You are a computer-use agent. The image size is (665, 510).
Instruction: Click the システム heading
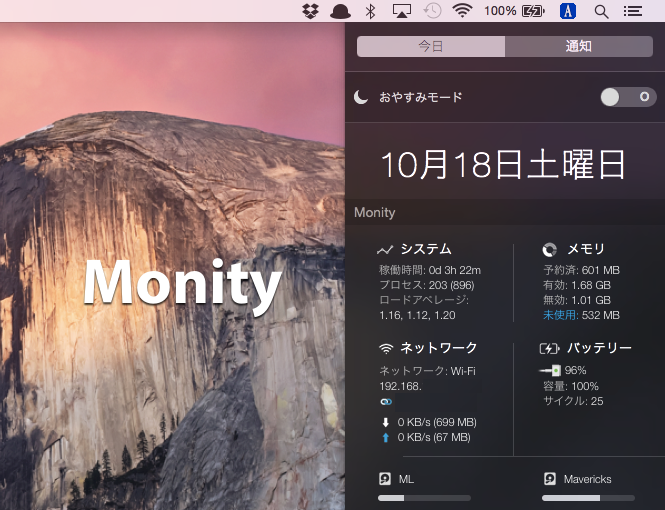[x=426, y=249]
